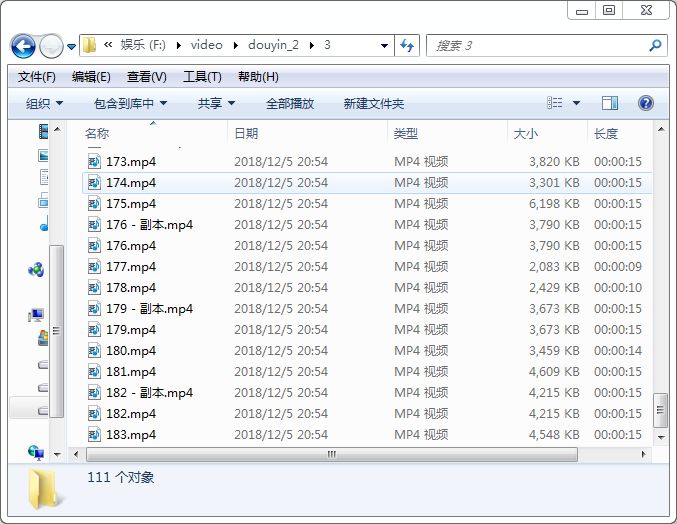
Task: Open the 工具(T) menu
Action: click(x=202, y=77)
